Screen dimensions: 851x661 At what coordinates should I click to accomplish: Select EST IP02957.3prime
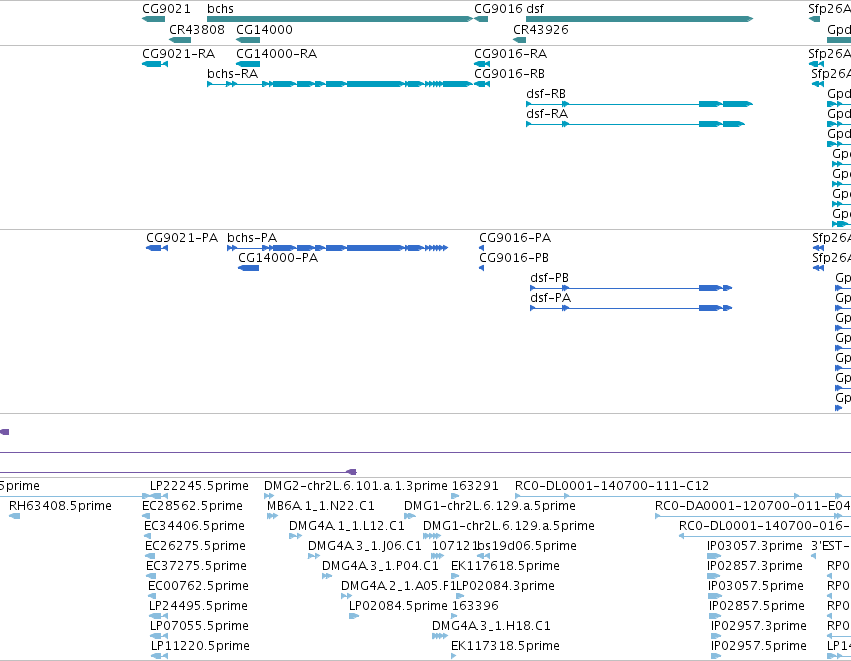point(716,635)
